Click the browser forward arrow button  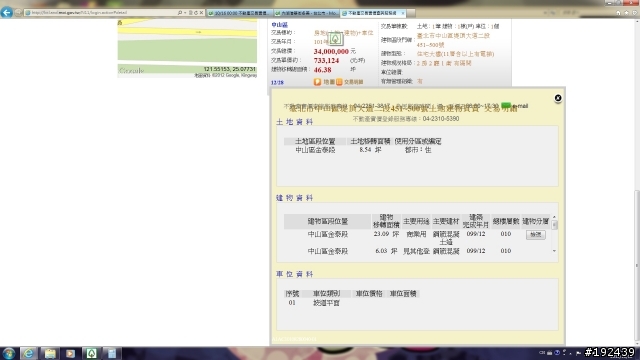[x=18, y=13]
